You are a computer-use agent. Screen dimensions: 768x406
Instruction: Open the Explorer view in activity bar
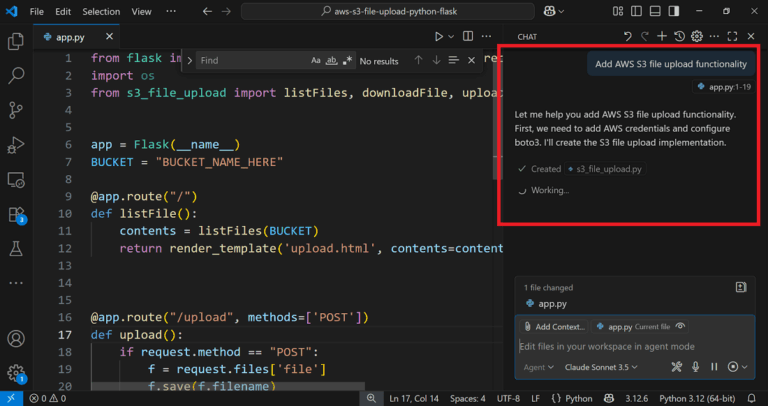pyautogui.click(x=16, y=42)
